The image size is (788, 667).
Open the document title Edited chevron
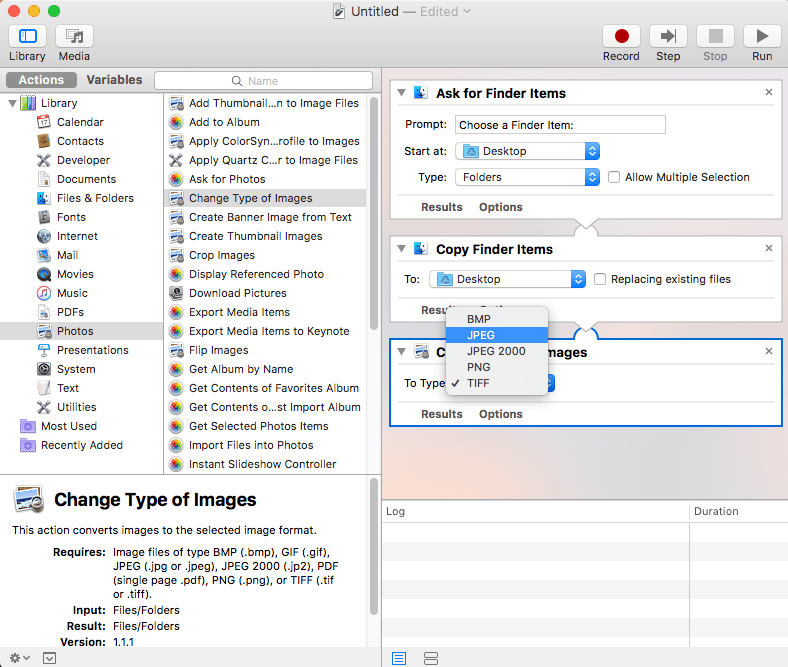click(467, 11)
